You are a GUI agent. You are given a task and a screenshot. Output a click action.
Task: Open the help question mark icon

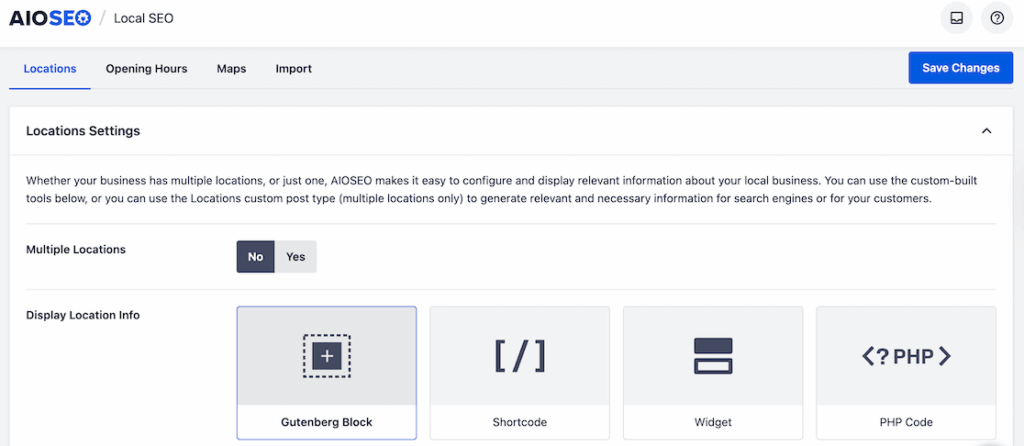click(996, 18)
